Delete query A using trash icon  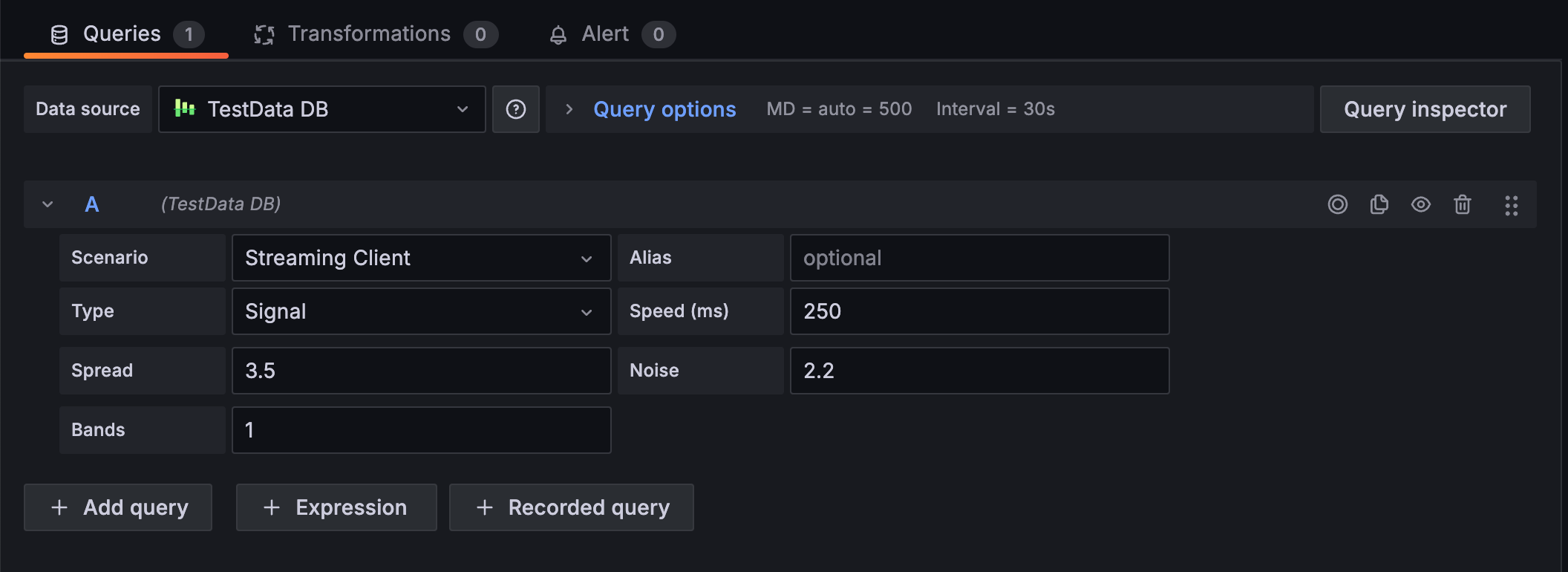pos(1462,204)
